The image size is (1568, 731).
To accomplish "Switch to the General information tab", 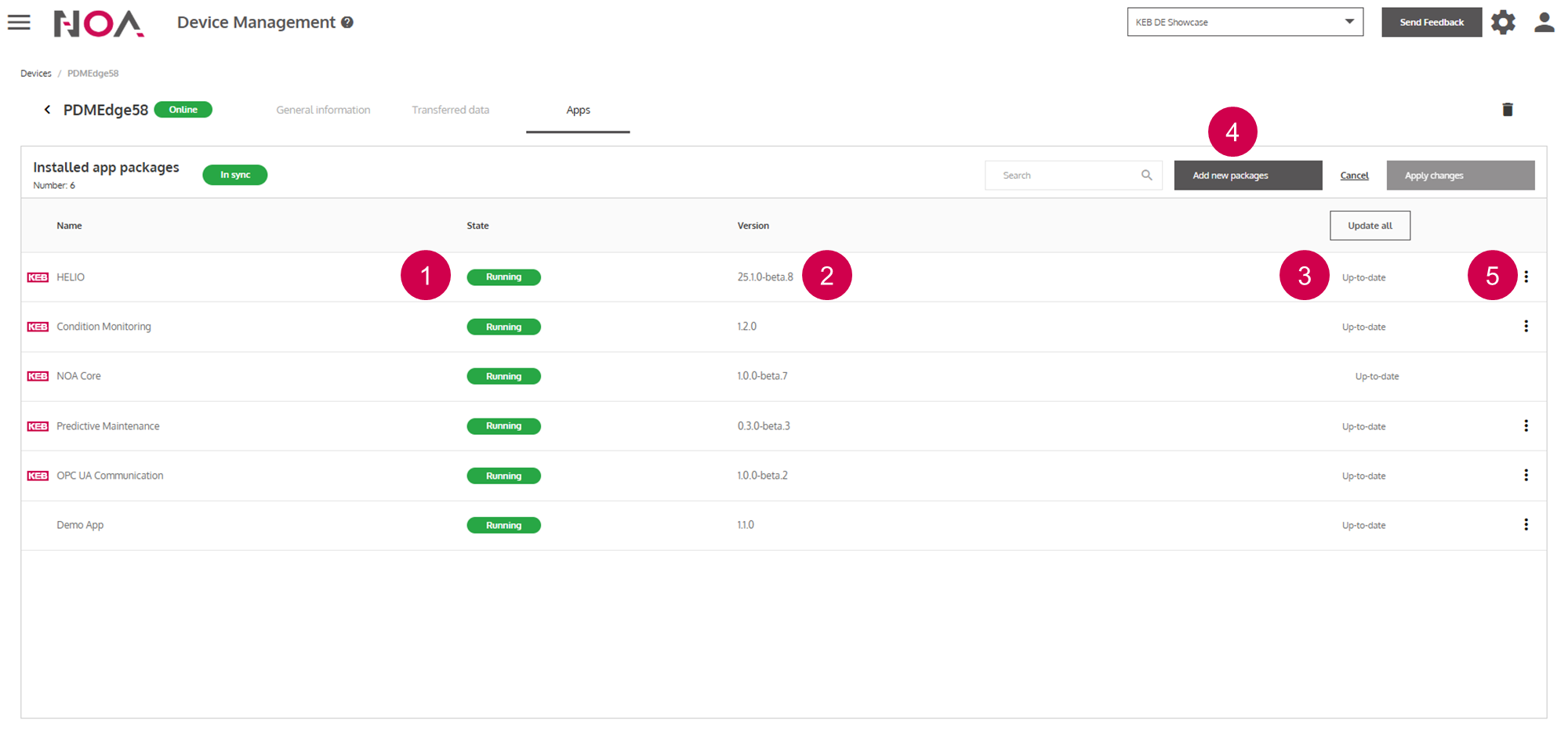I will (x=323, y=110).
